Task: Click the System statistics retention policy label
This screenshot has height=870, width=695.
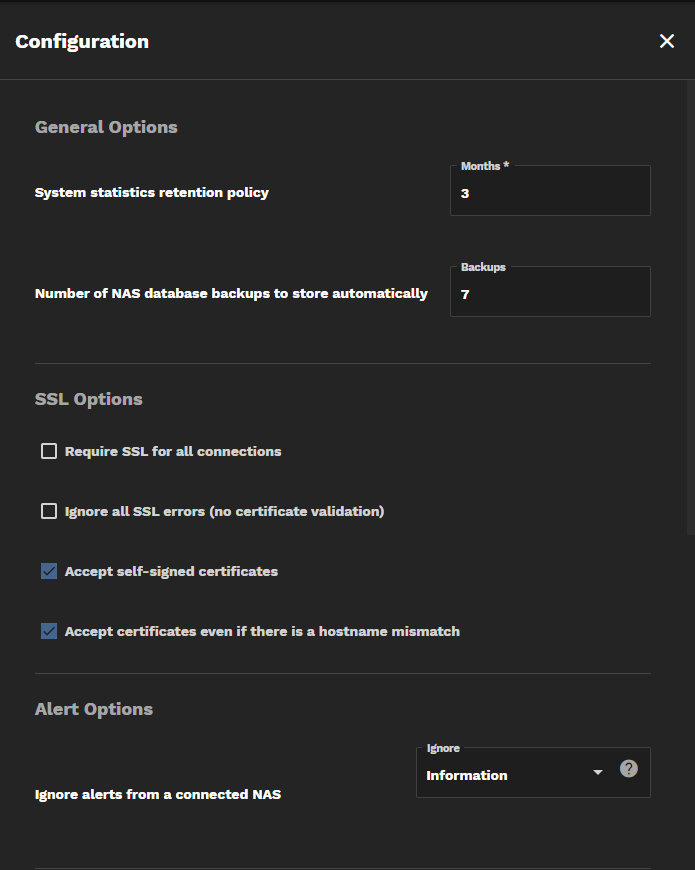Action: click(152, 192)
